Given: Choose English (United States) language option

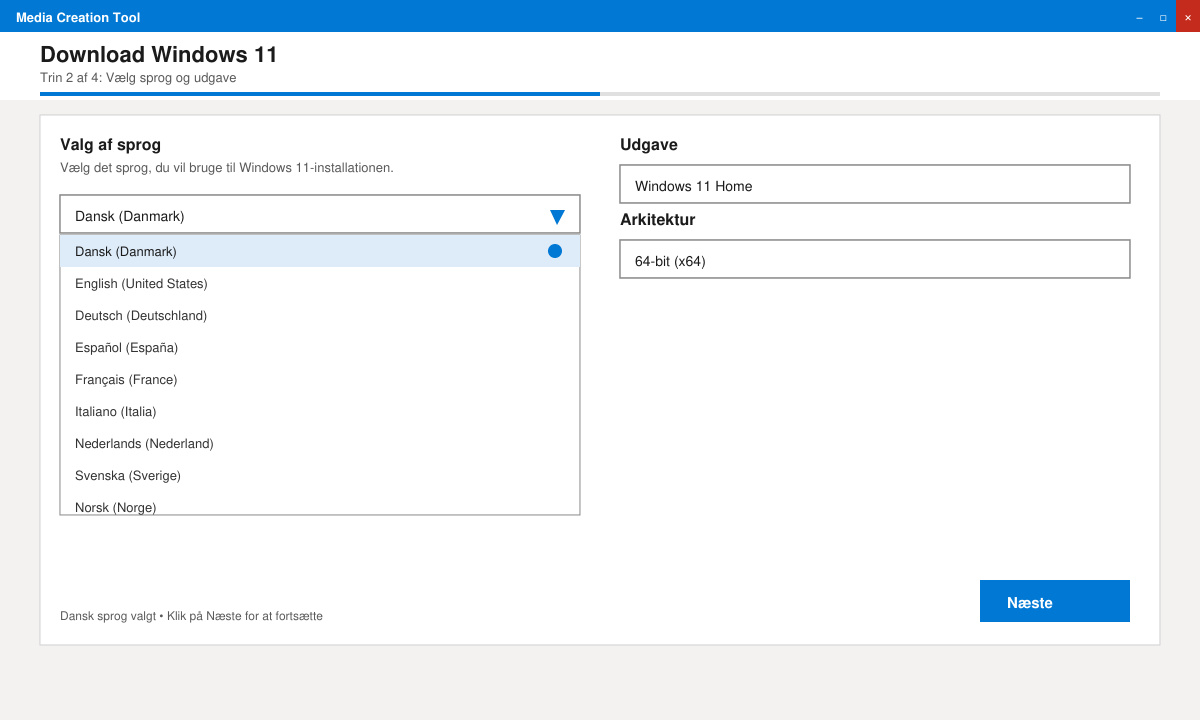Looking at the screenshot, I should [320, 283].
